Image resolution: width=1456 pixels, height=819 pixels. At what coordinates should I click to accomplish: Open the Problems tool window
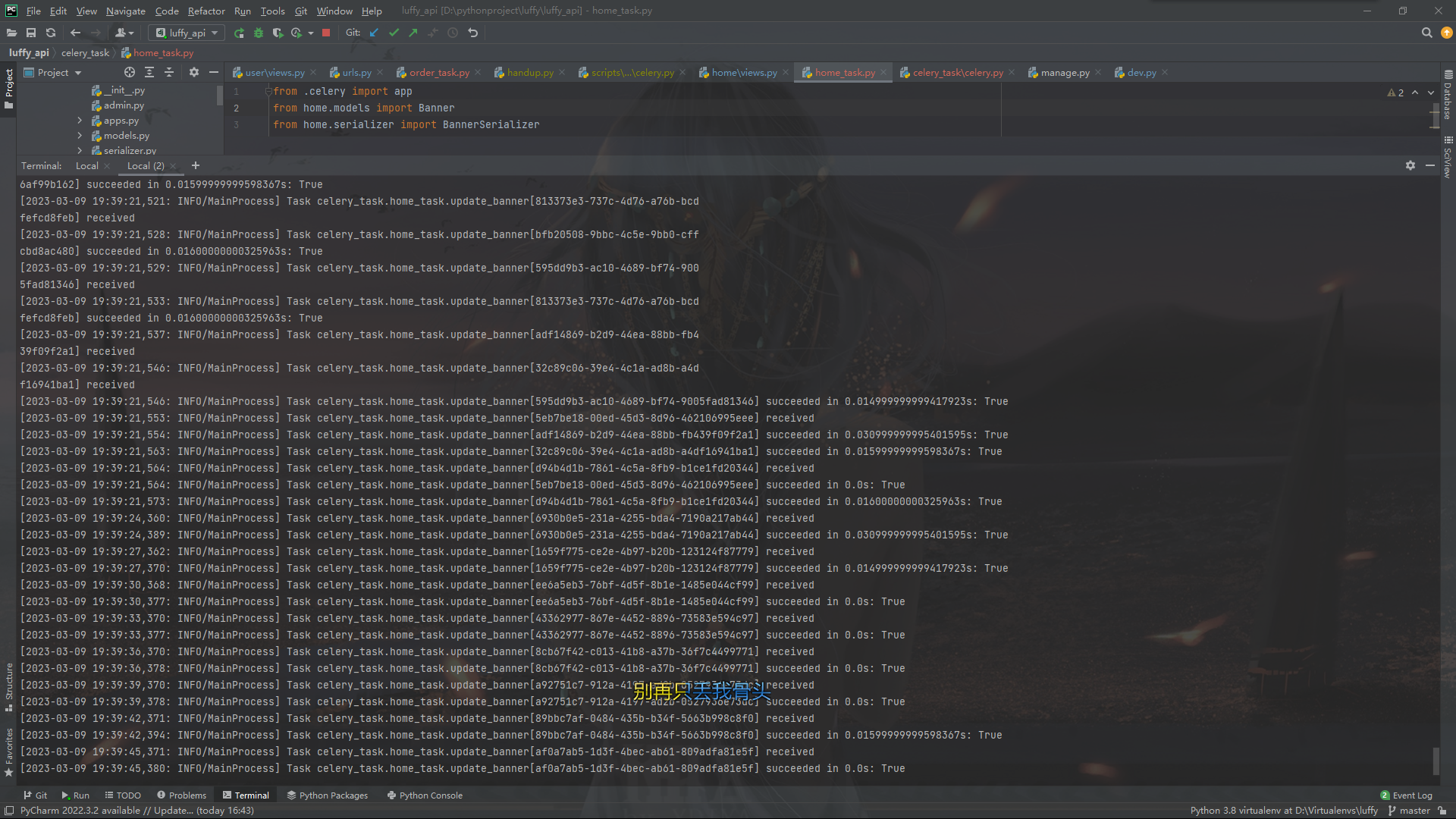181,795
